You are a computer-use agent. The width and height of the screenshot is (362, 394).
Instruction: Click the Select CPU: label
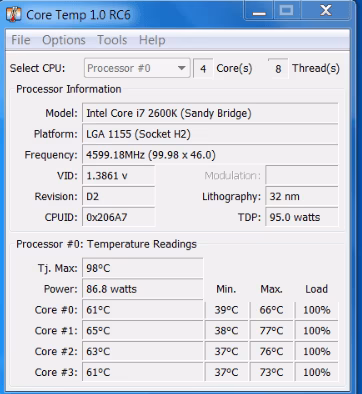[x=38, y=68]
